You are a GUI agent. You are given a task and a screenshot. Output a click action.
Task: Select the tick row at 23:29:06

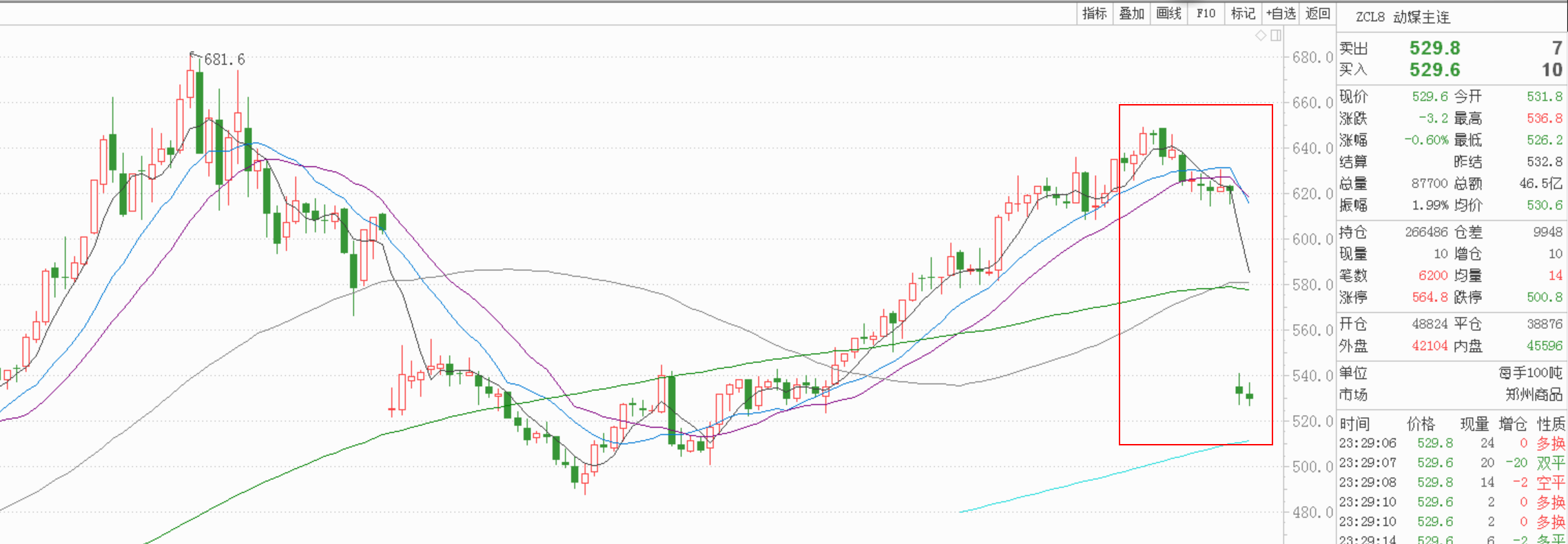point(1452,443)
